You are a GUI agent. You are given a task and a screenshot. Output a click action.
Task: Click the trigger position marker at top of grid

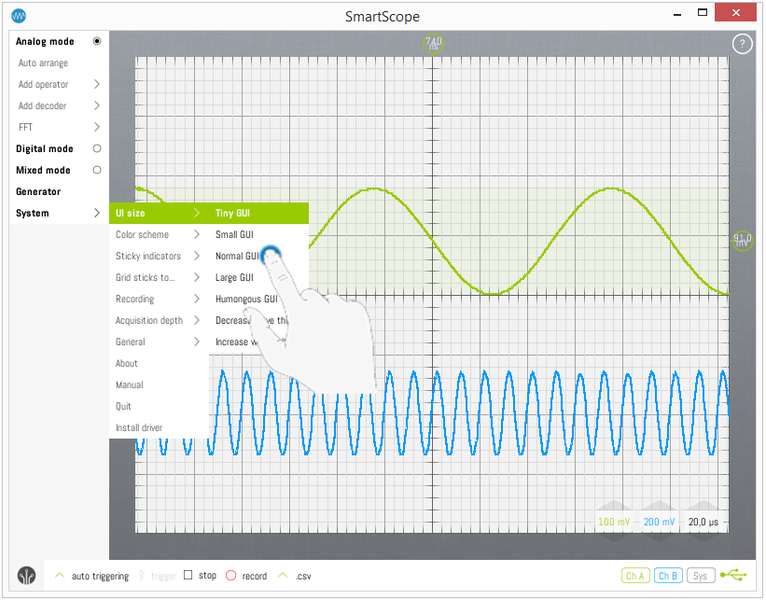(433, 43)
